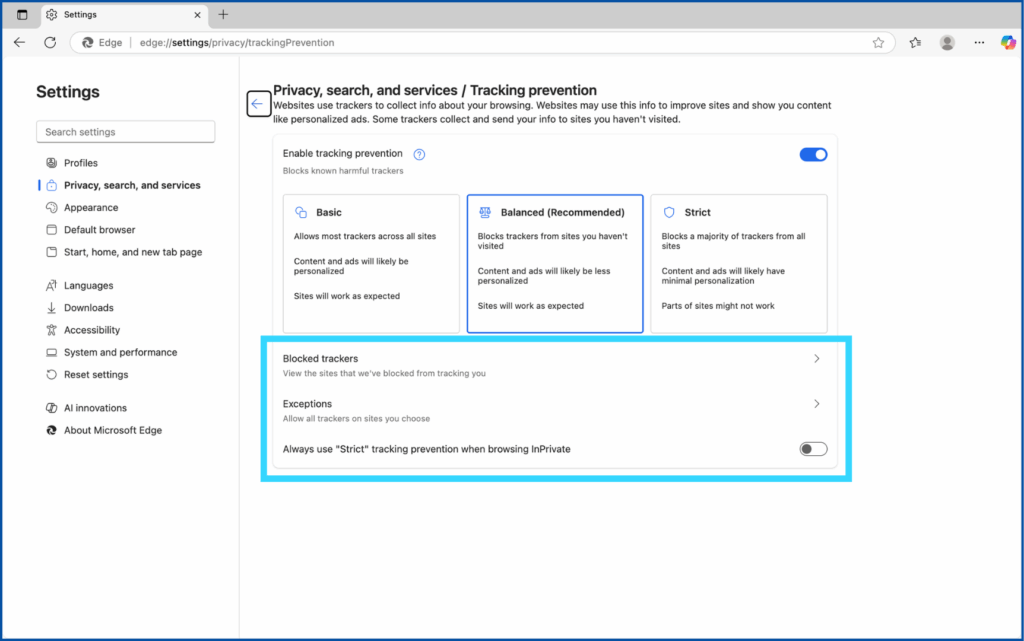Image resolution: width=1024 pixels, height=641 pixels.
Task: Expand the Blocked trackers chevron
Action: click(x=816, y=358)
